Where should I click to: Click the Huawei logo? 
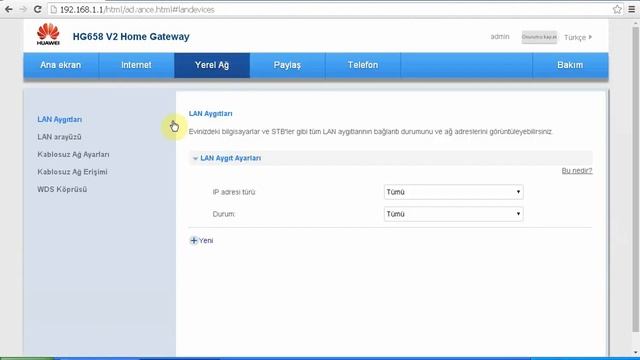(x=48, y=34)
